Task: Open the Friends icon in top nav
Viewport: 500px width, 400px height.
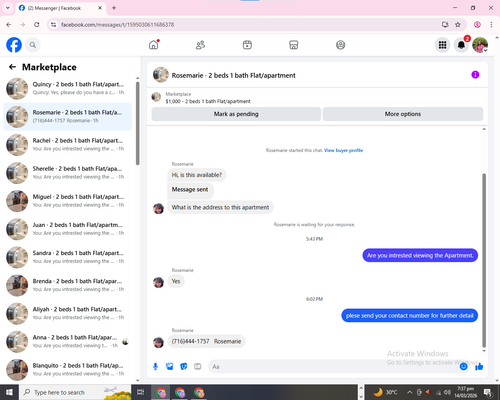Action: 200,45
